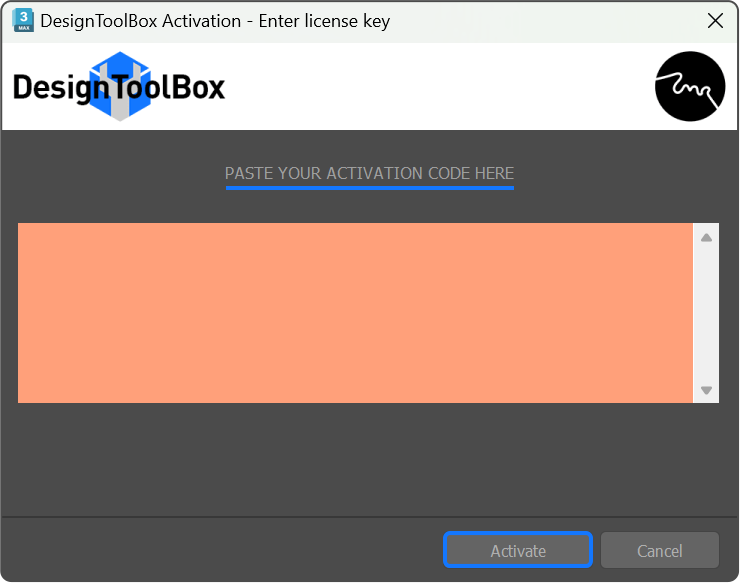The image size is (740, 583).
Task: Cancel the activation dialog
Action: 659,550
